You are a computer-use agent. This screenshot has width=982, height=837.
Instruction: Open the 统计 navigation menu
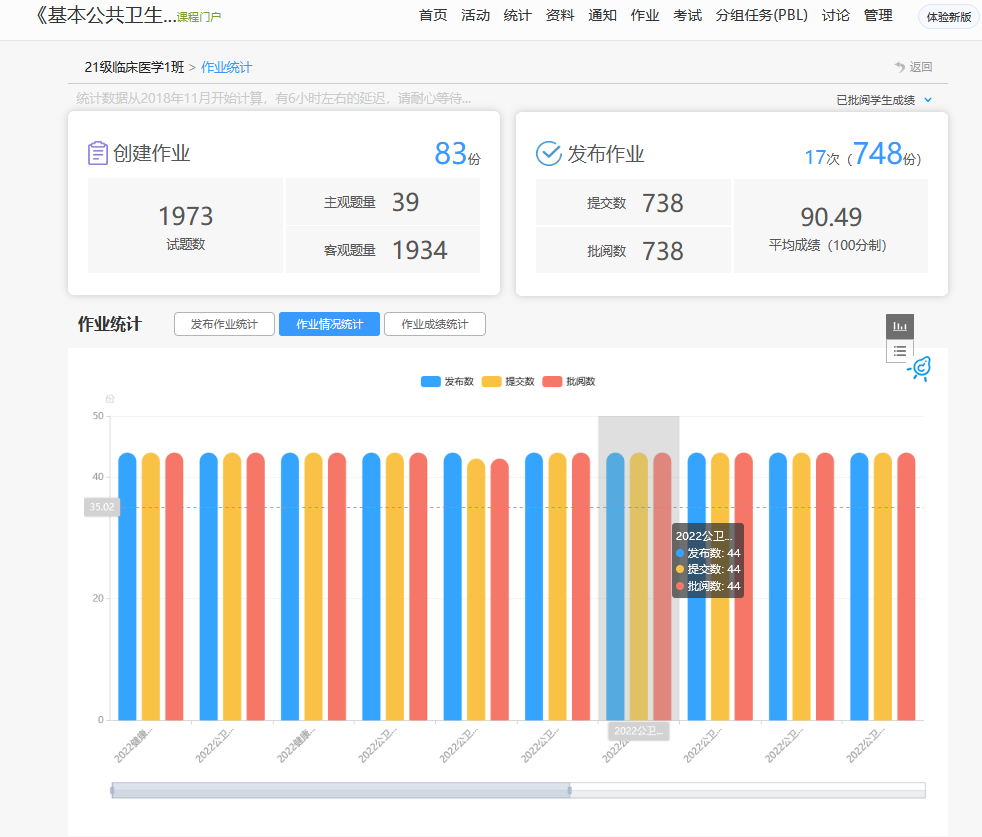coord(517,16)
